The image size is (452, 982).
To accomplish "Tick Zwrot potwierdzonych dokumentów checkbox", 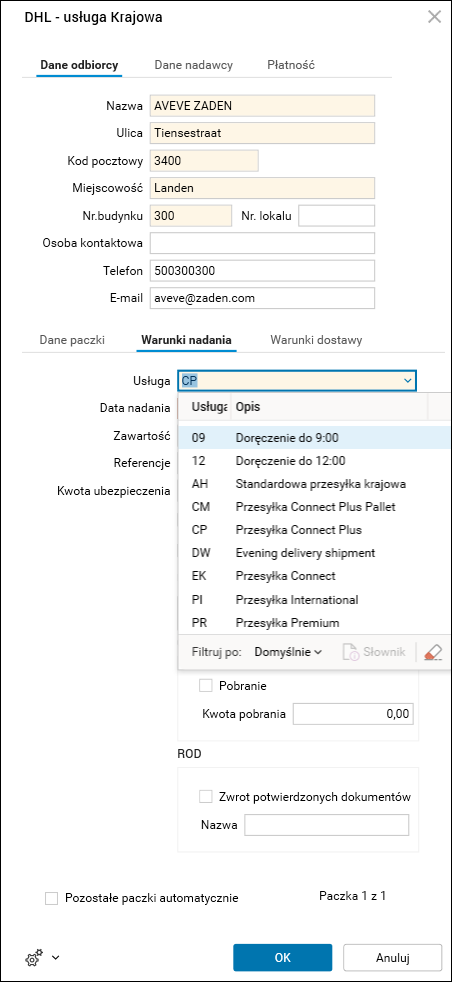I will tap(205, 797).
